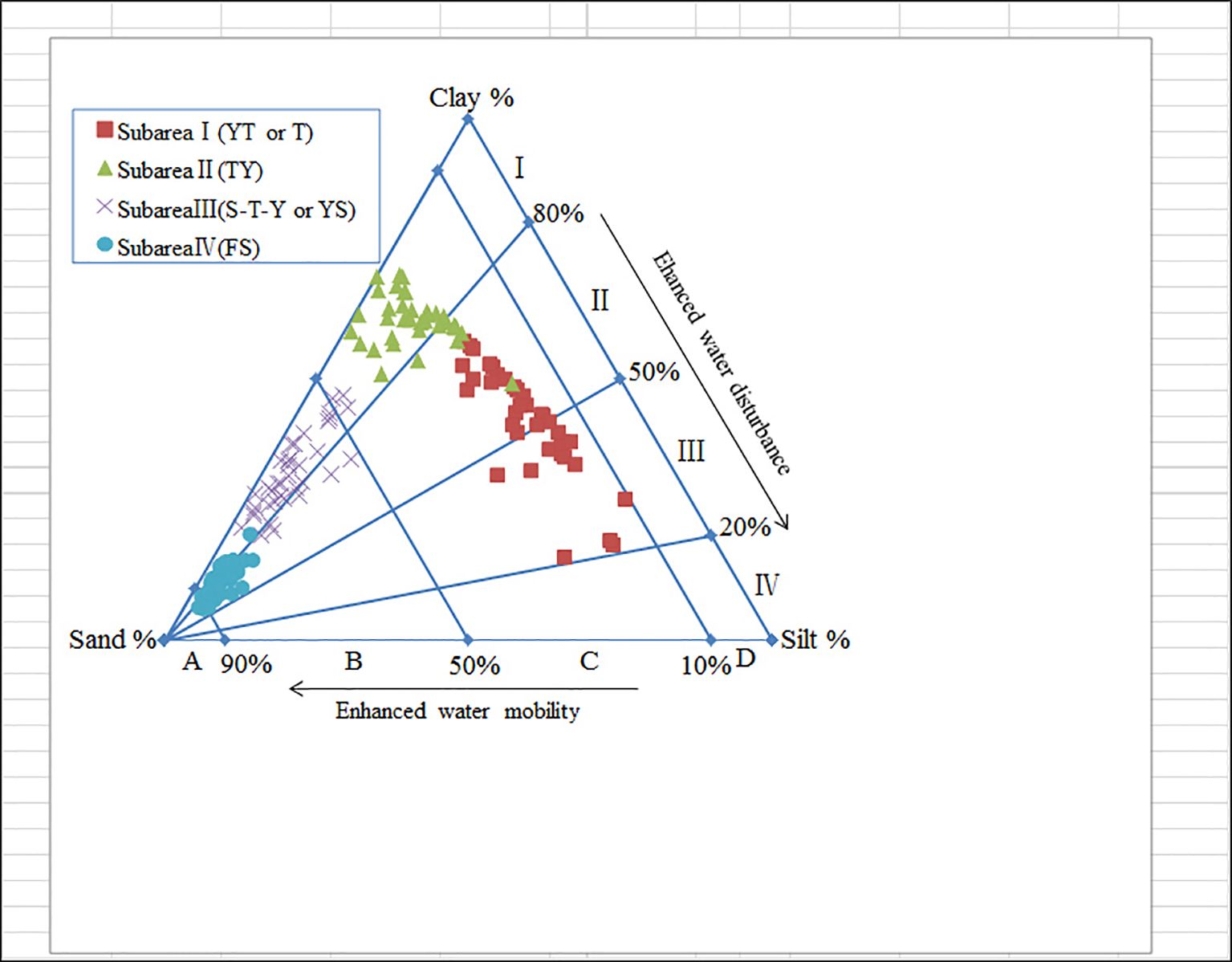Select the 'Silt %' corner label
Image resolution: width=1232 pixels, height=962 pixels.
pyautogui.click(x=815, y=639)
